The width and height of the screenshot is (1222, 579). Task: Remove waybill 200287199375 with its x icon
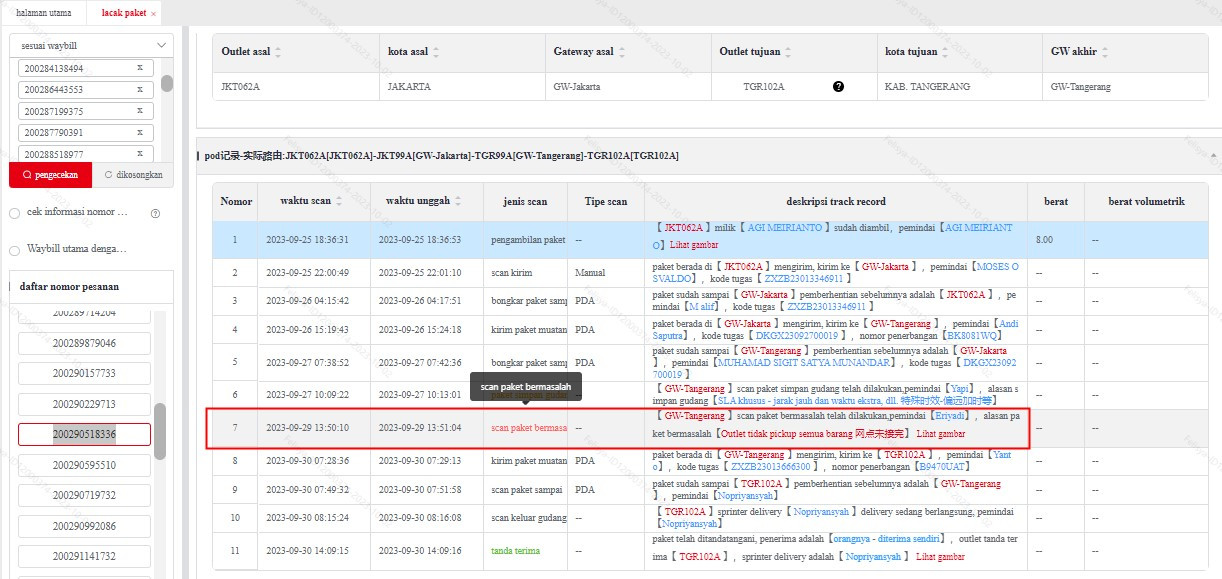pyautogui.click(x=140, y=111)
